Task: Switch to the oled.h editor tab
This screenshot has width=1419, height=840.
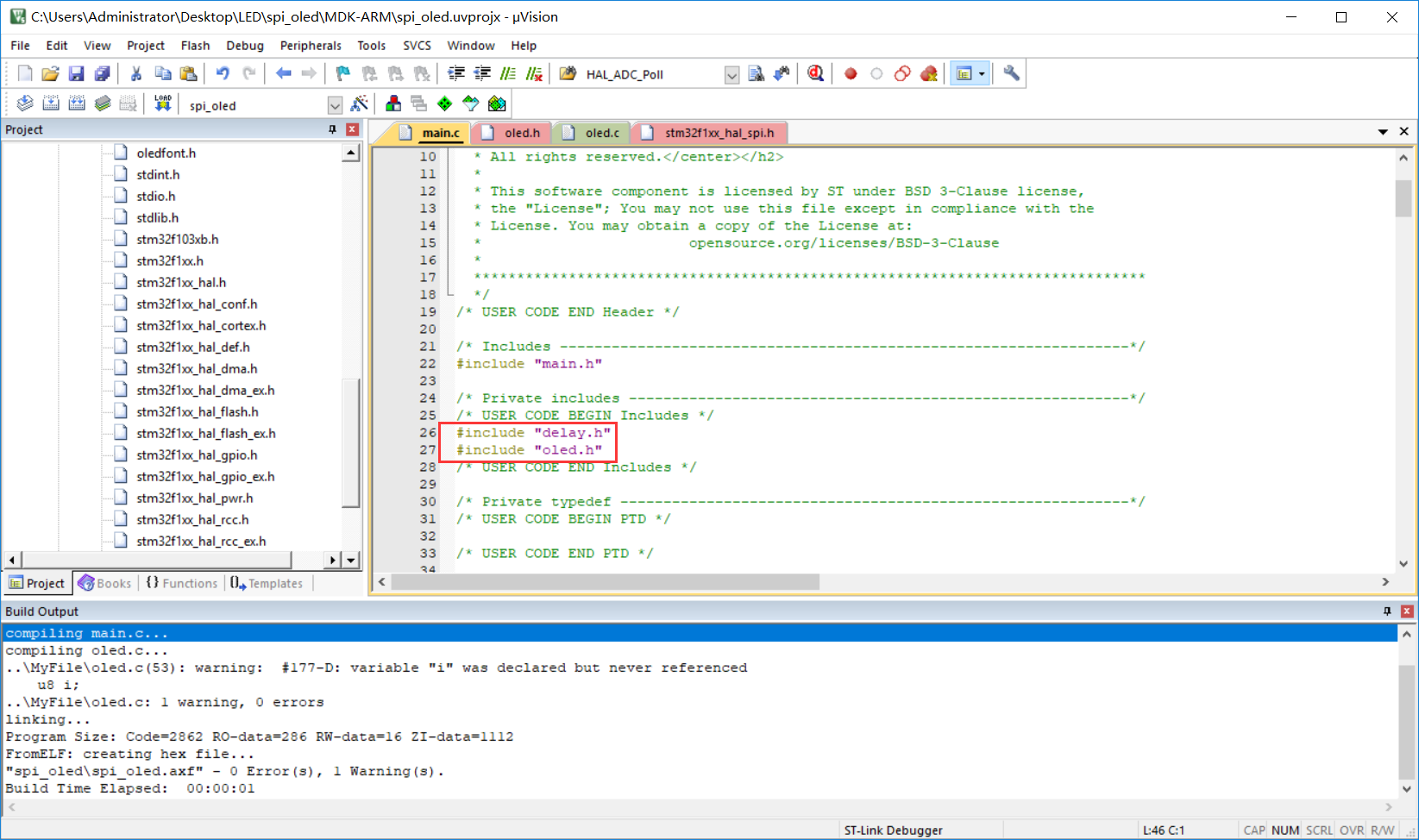Action: coord(512,133)
